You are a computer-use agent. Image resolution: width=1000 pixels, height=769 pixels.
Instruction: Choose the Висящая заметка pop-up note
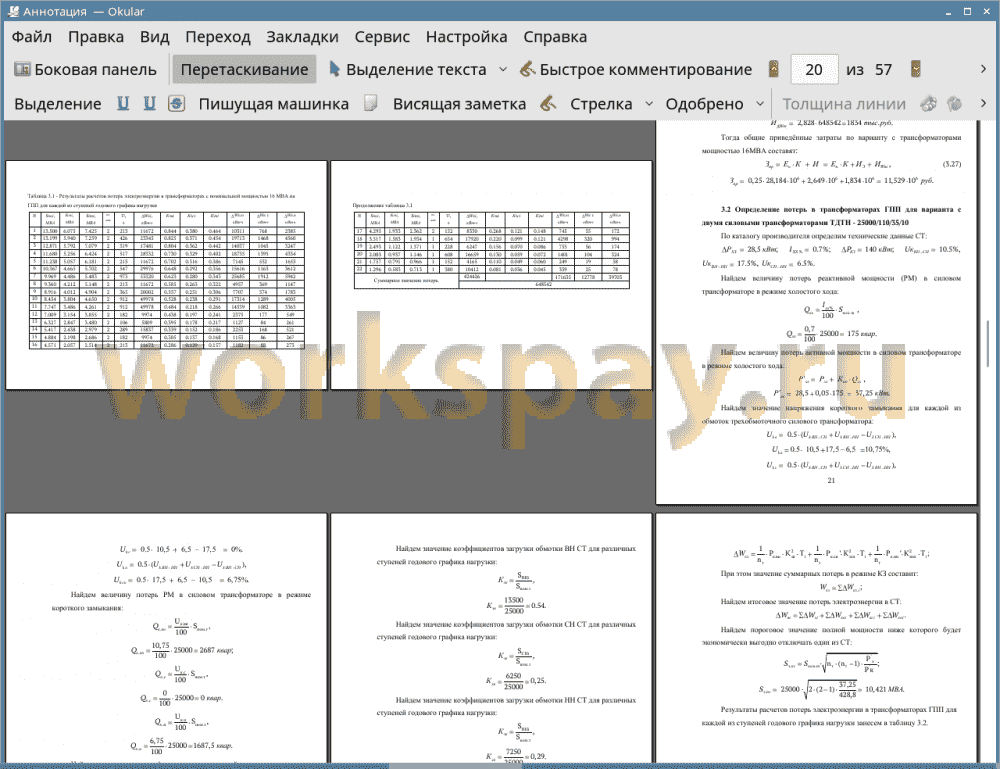(459, 104)
